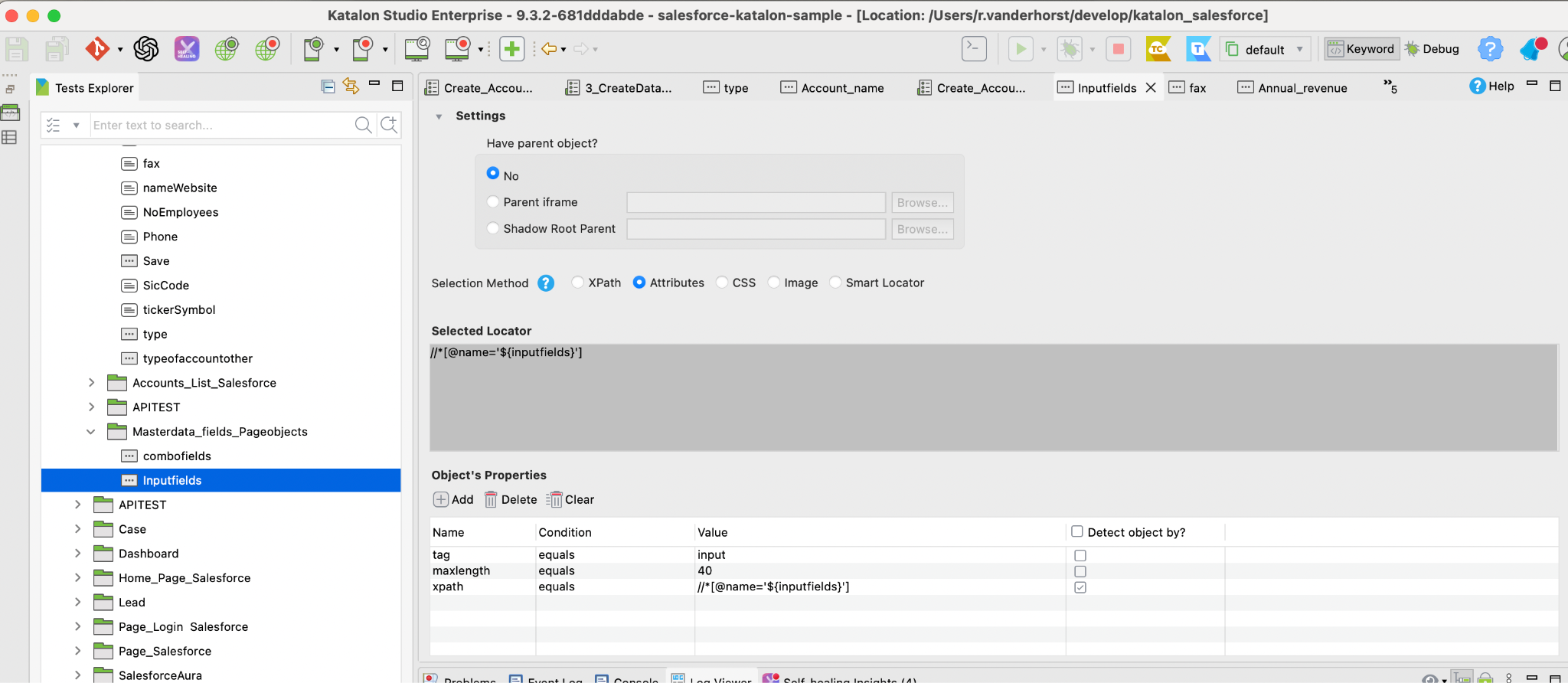Choose CSS selection method
Viewport: 1568px width, 683px height.
[722, 283]
